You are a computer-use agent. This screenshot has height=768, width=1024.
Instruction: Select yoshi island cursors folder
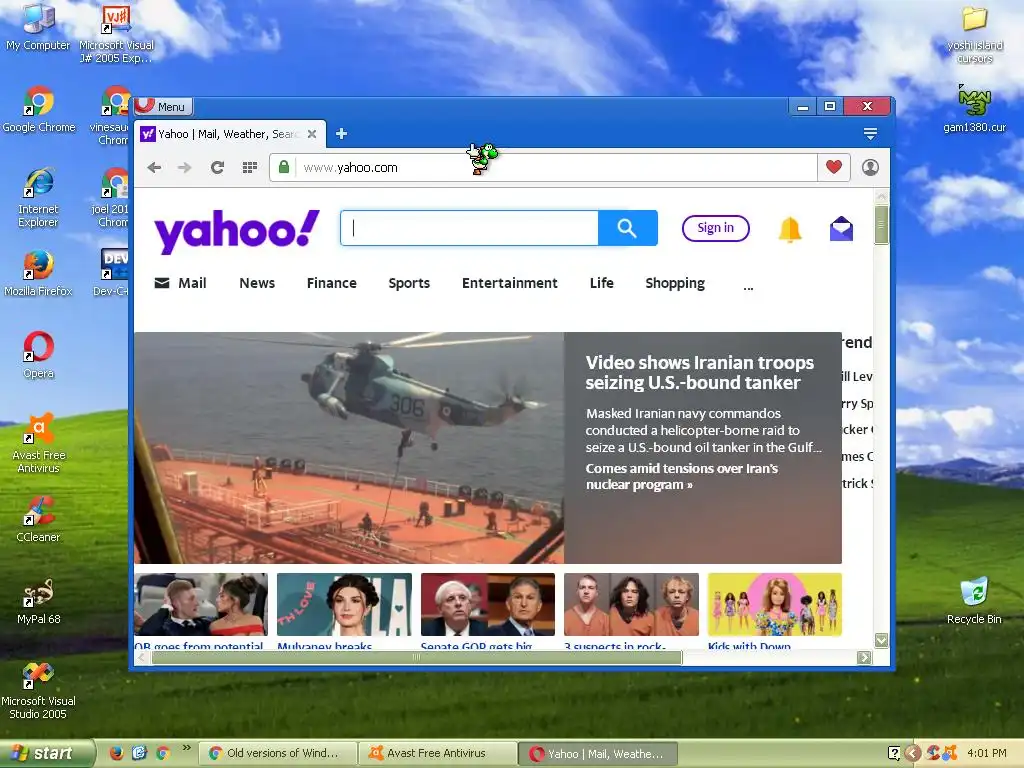click(974, 34)
